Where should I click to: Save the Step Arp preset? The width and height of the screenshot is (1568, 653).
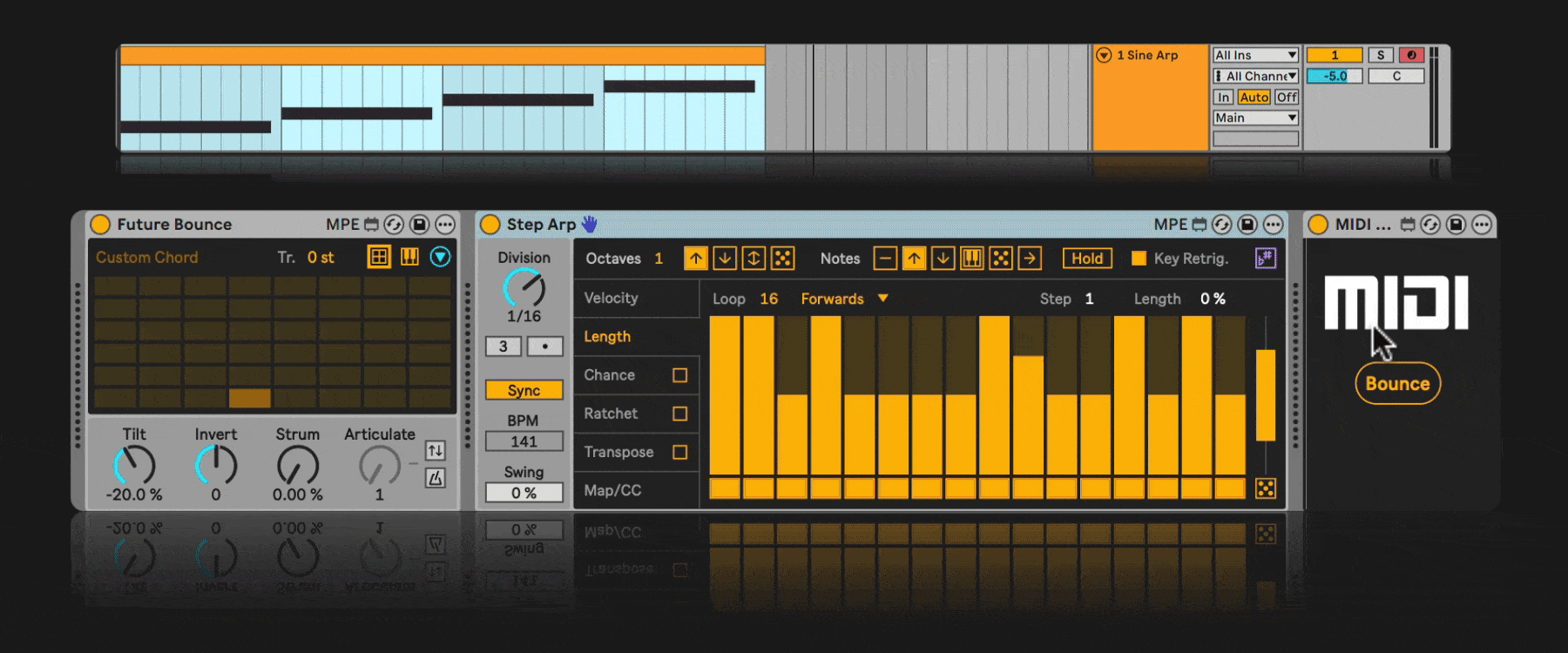1247,225
